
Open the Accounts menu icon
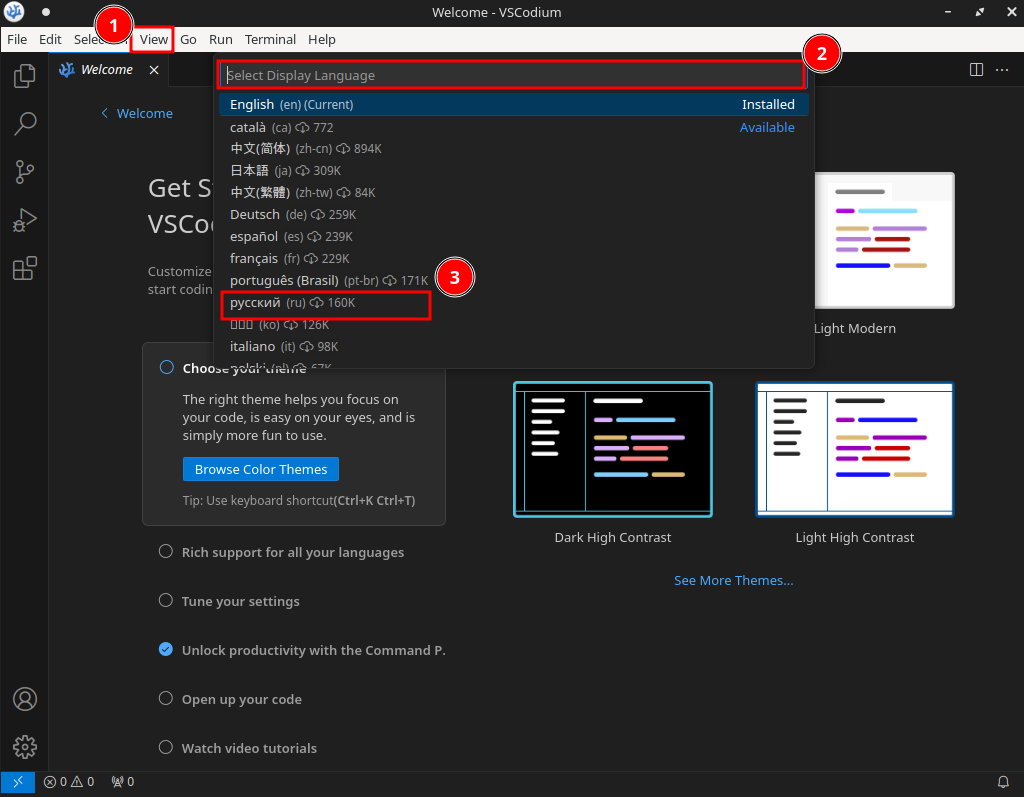point(25,699)
